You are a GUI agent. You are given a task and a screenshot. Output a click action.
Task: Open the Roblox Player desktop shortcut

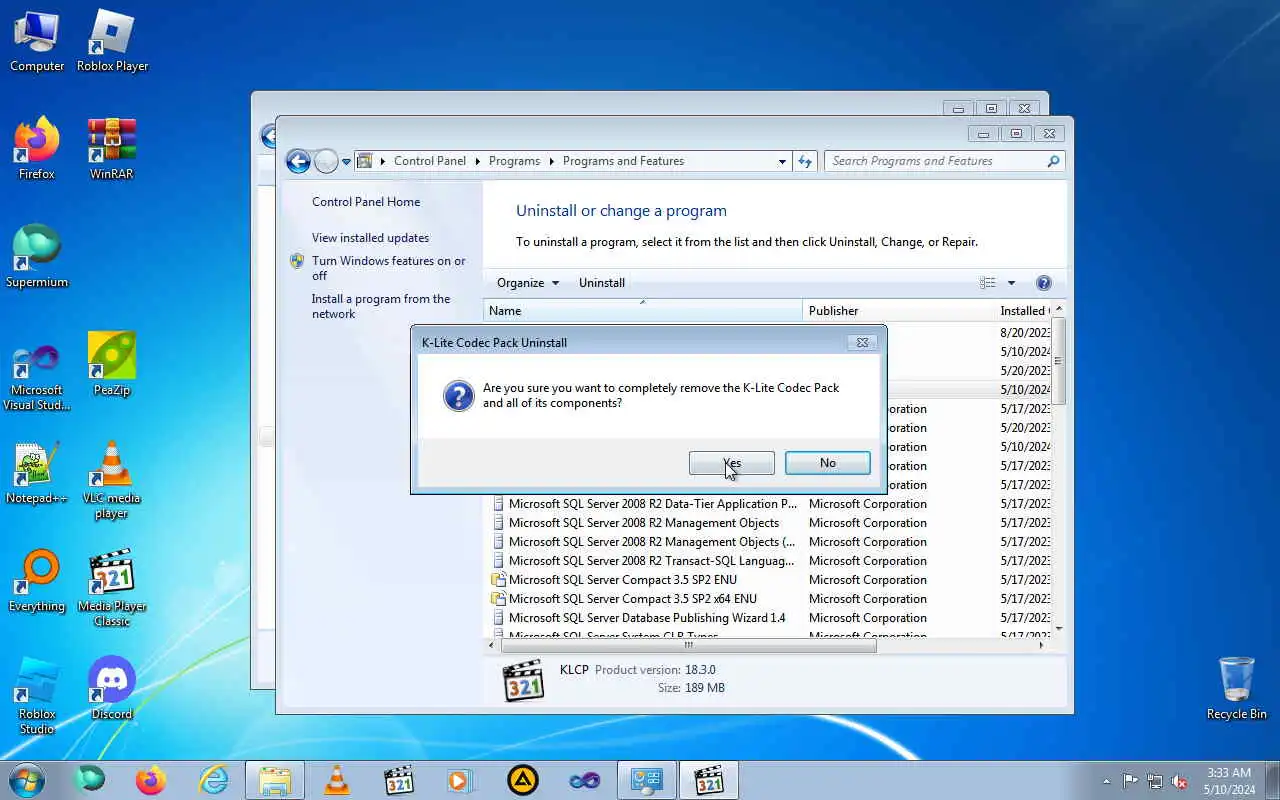coord(112,41)
